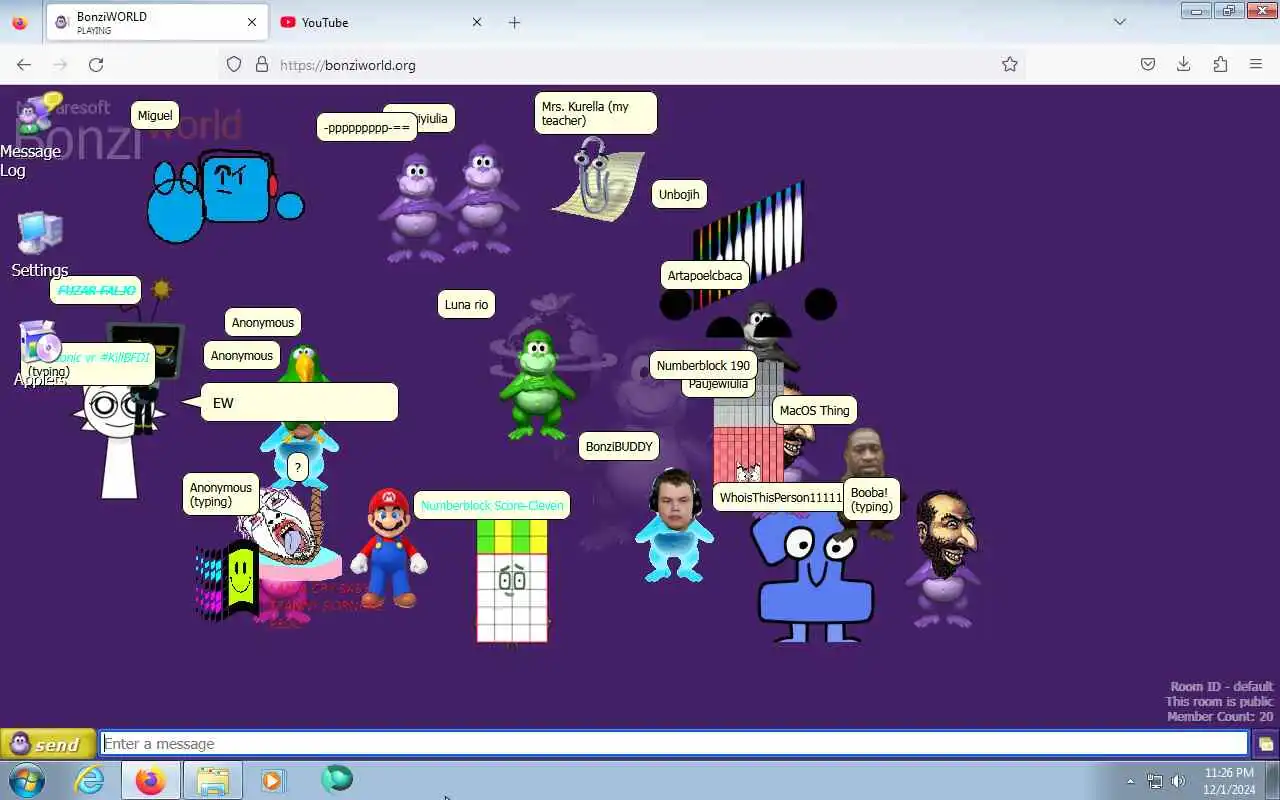Open the Firefox downloads panel

[x=1184, y=64]
